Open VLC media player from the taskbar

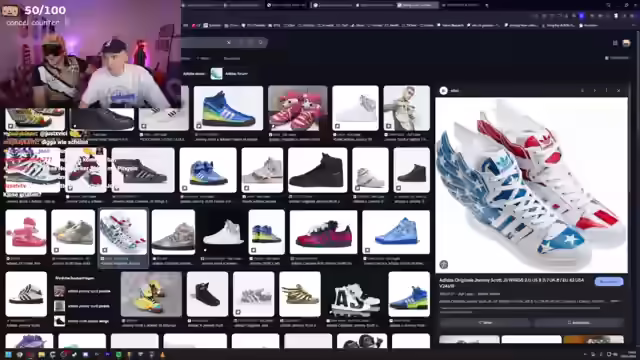(162, 355)
